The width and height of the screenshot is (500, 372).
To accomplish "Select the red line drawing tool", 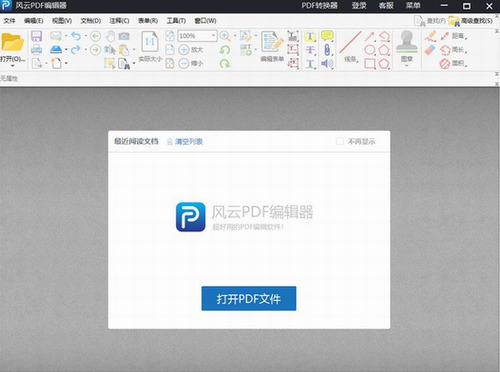I will pyautogui.click(x=350, y=42).
